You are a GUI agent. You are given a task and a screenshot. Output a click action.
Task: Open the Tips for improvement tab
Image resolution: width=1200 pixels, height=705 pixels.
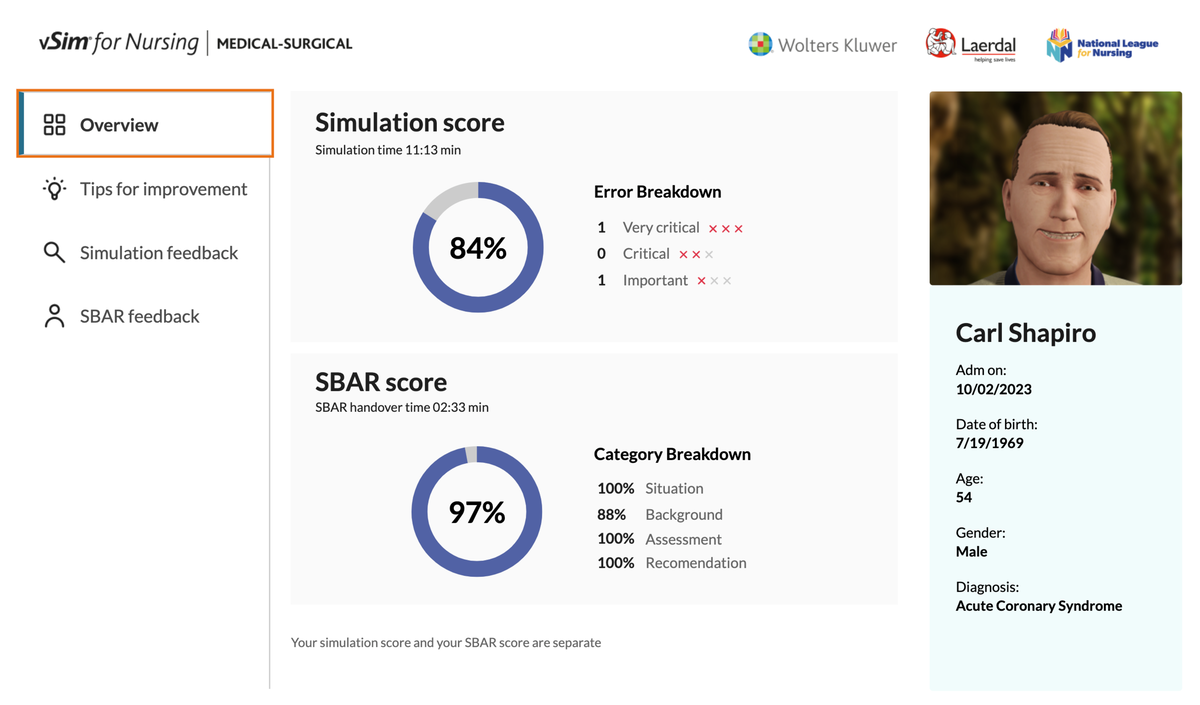coord(163,189)
